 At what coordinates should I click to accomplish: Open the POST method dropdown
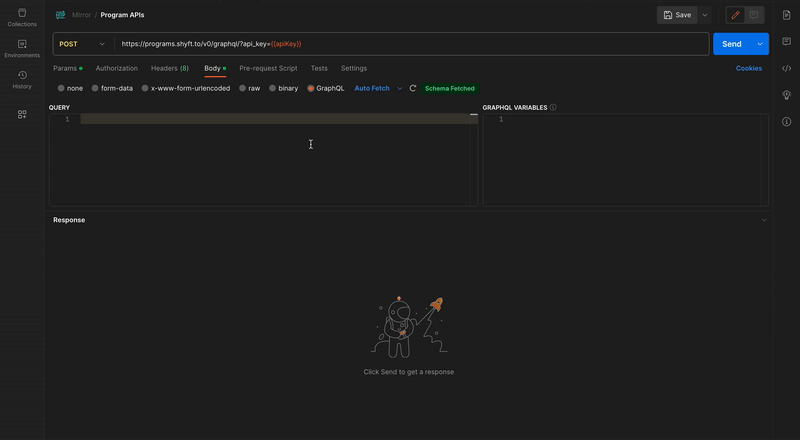coord(82,44)
